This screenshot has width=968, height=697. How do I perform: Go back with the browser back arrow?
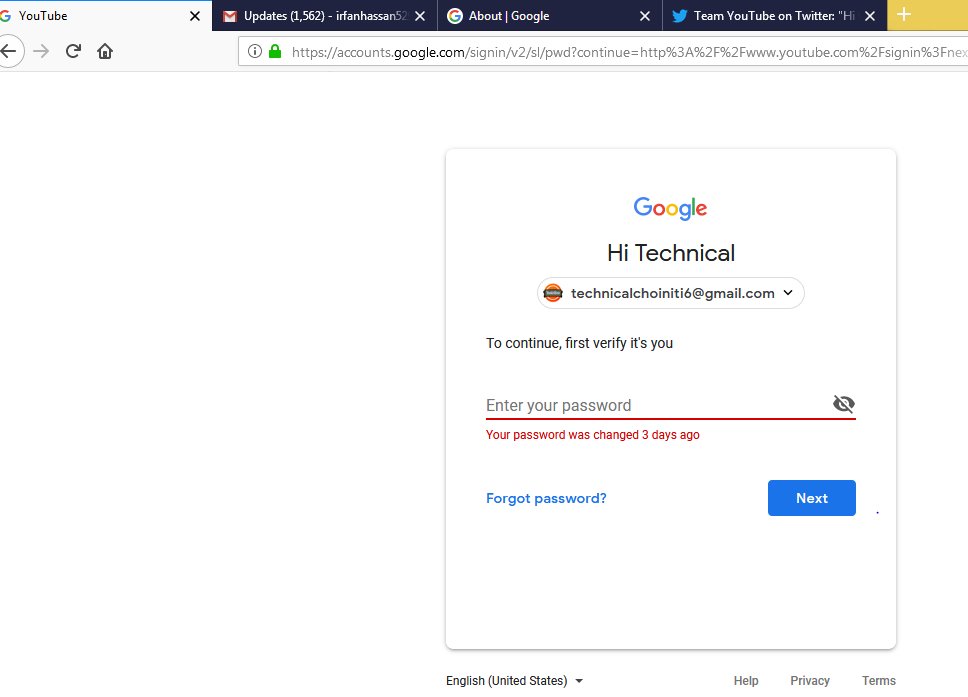click(9, 51)
